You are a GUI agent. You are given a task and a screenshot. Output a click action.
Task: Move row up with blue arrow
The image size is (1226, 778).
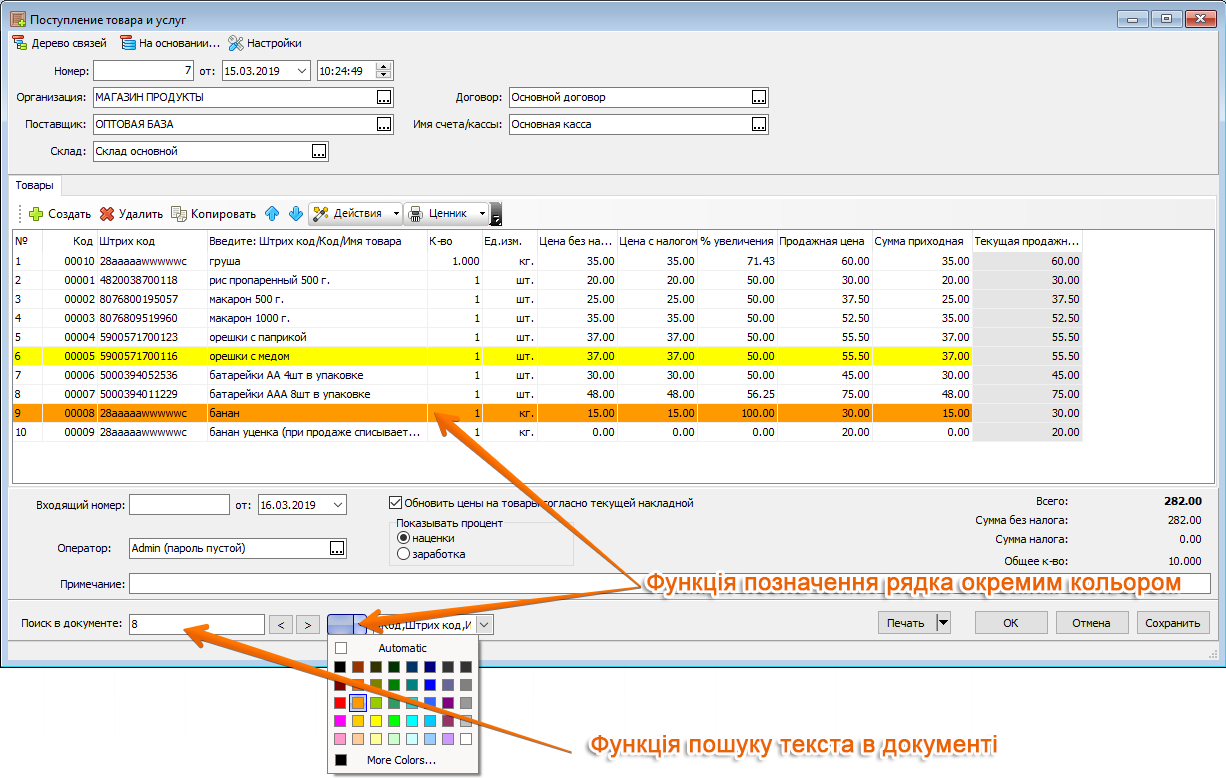[x=273, y=213]
